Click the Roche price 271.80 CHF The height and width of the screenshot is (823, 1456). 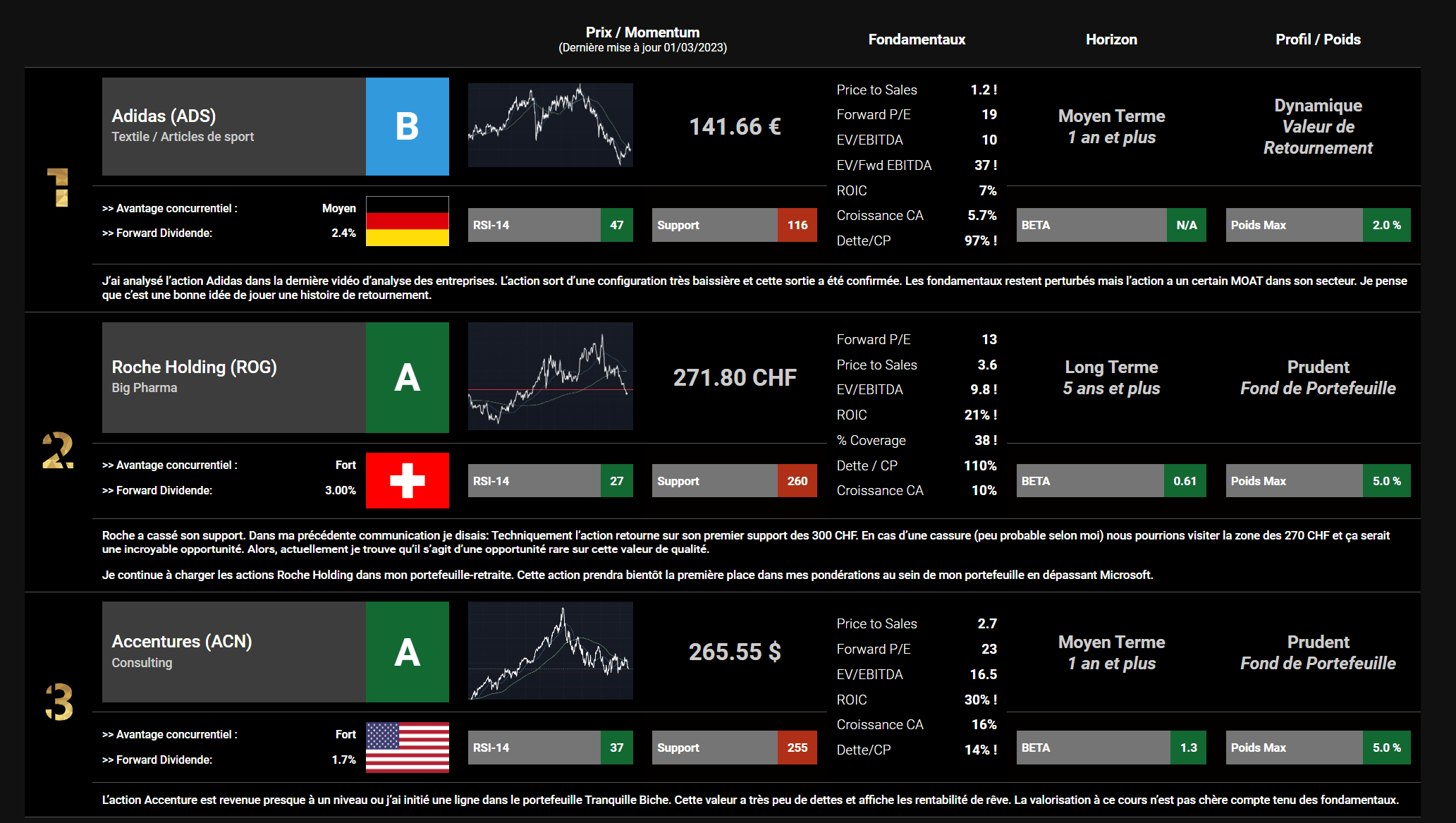click(x=735, y=378)
